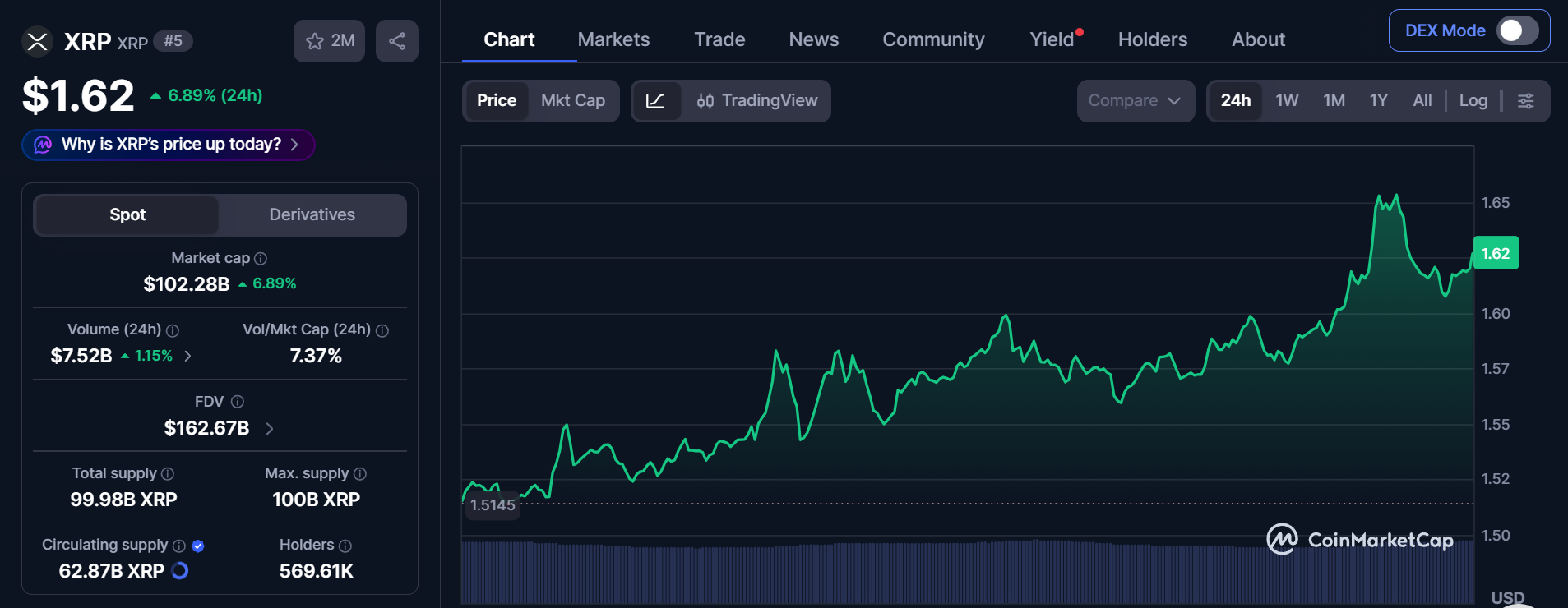This screenshot has height=608, width=1568.
Task: Click the 62.87B XRP circulating value
Action: 112,571
